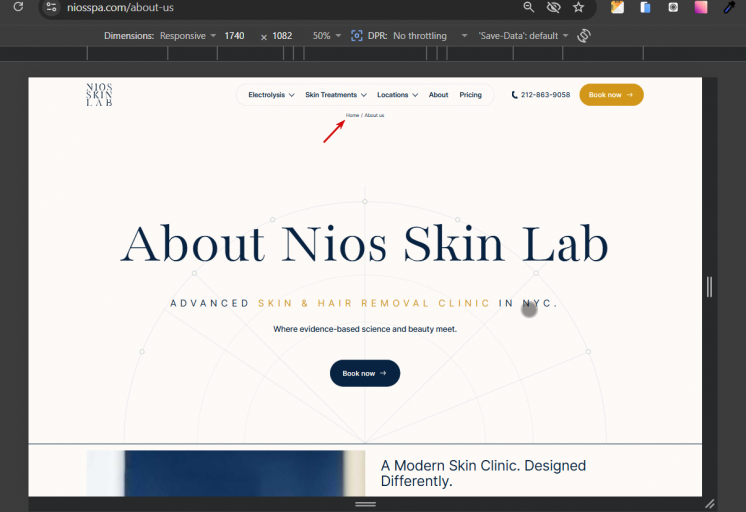The height and width of the screenshot is (512, 746).
Task: Call the 212-863-9058 phone link
Action: coord(545,95)
